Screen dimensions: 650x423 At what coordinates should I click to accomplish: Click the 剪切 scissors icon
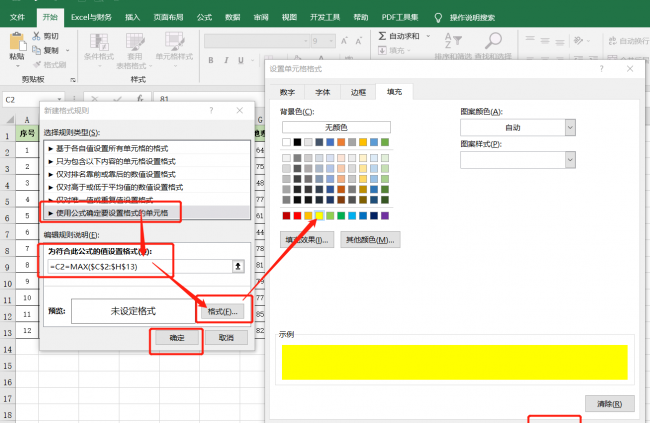[x=37, y=36]
